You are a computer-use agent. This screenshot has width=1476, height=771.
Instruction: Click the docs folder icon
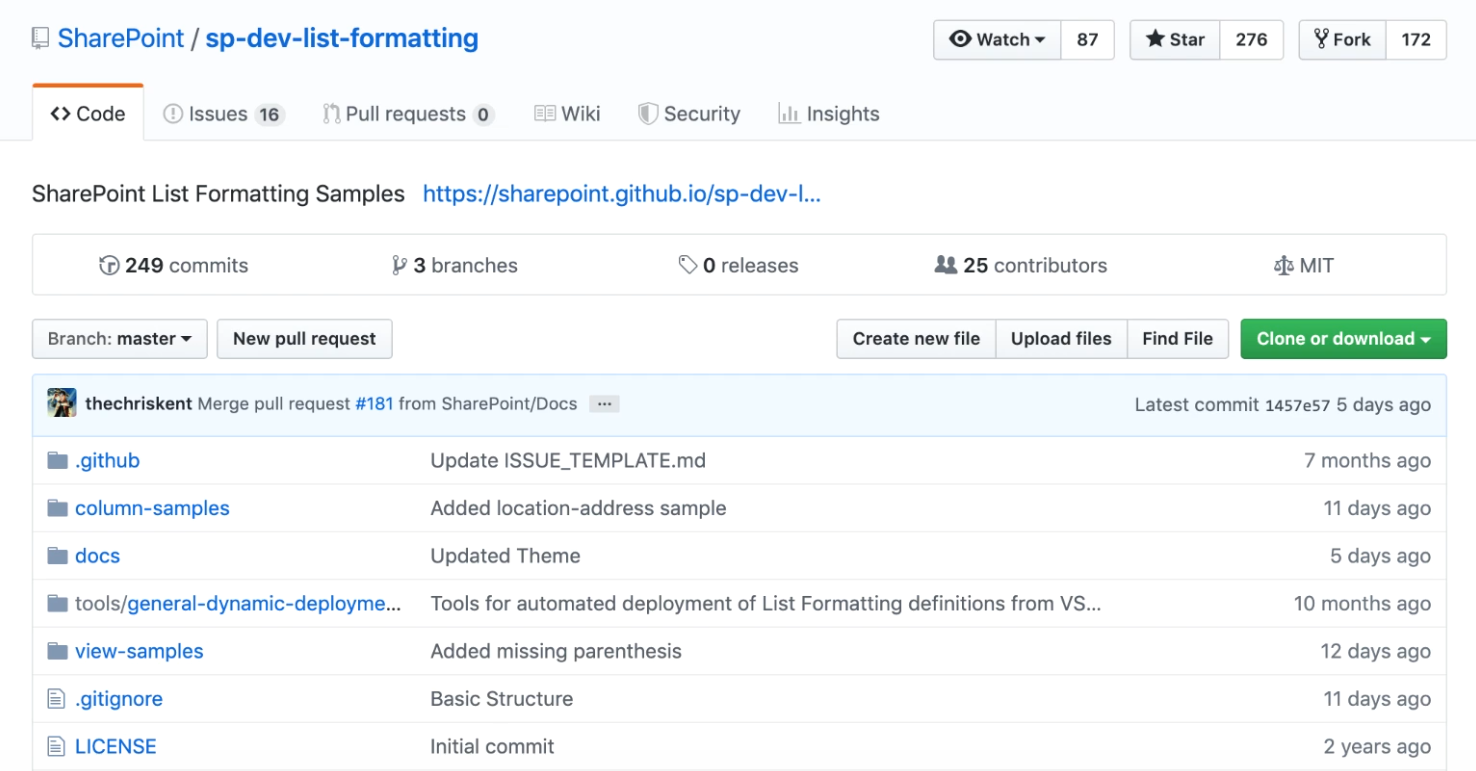coord(57,556)
